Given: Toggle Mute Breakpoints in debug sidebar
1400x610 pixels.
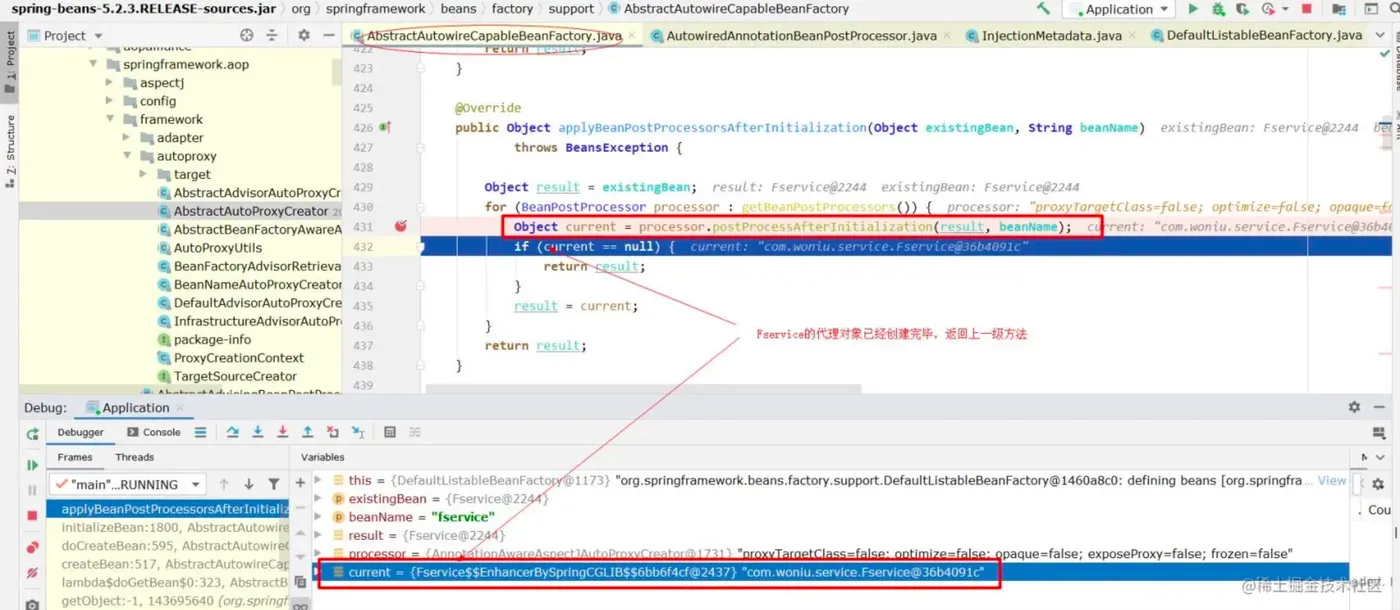Looking at the screenshot, I should pos(32,573).
